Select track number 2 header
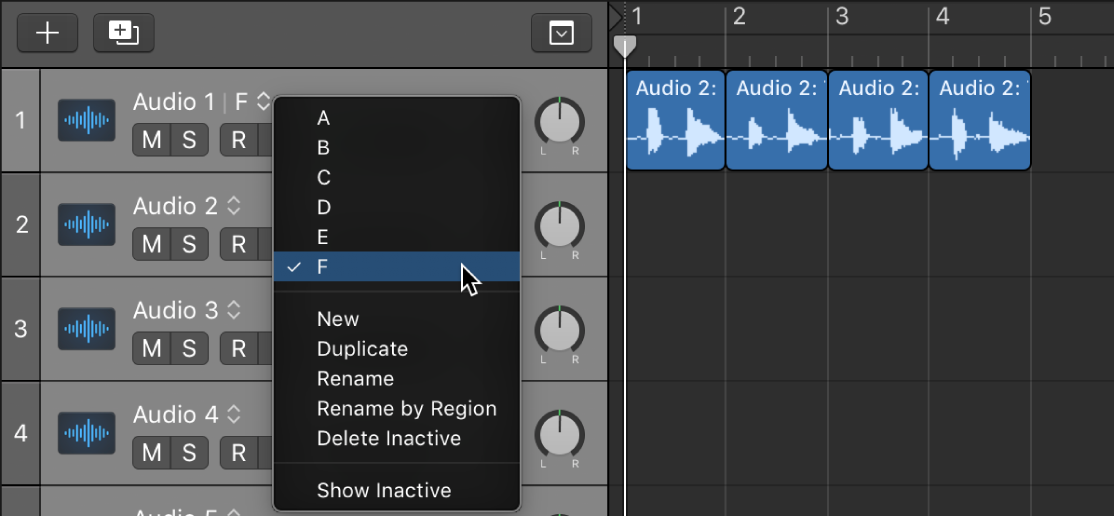The height and width of the screenshot is (516, 1115). (x=21, y=225)
